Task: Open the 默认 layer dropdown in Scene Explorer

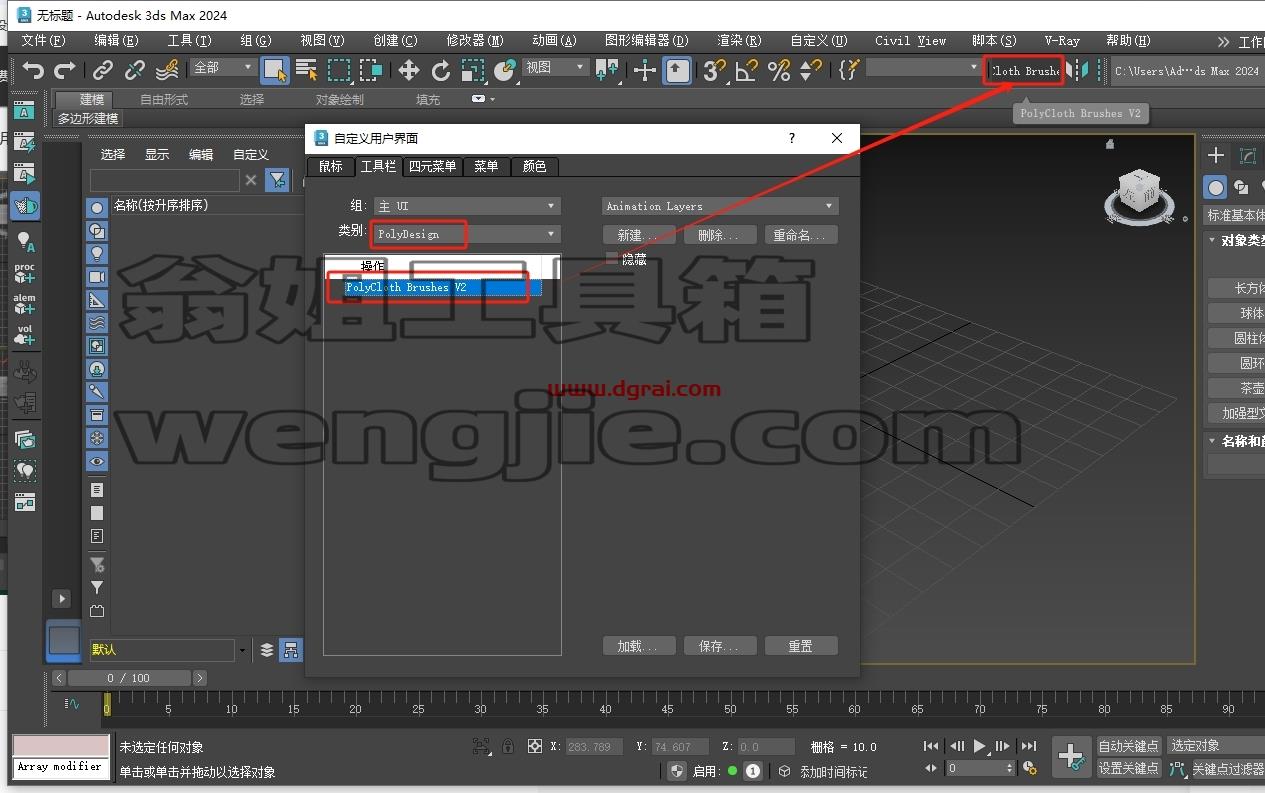Action: (x=168, y=650)
